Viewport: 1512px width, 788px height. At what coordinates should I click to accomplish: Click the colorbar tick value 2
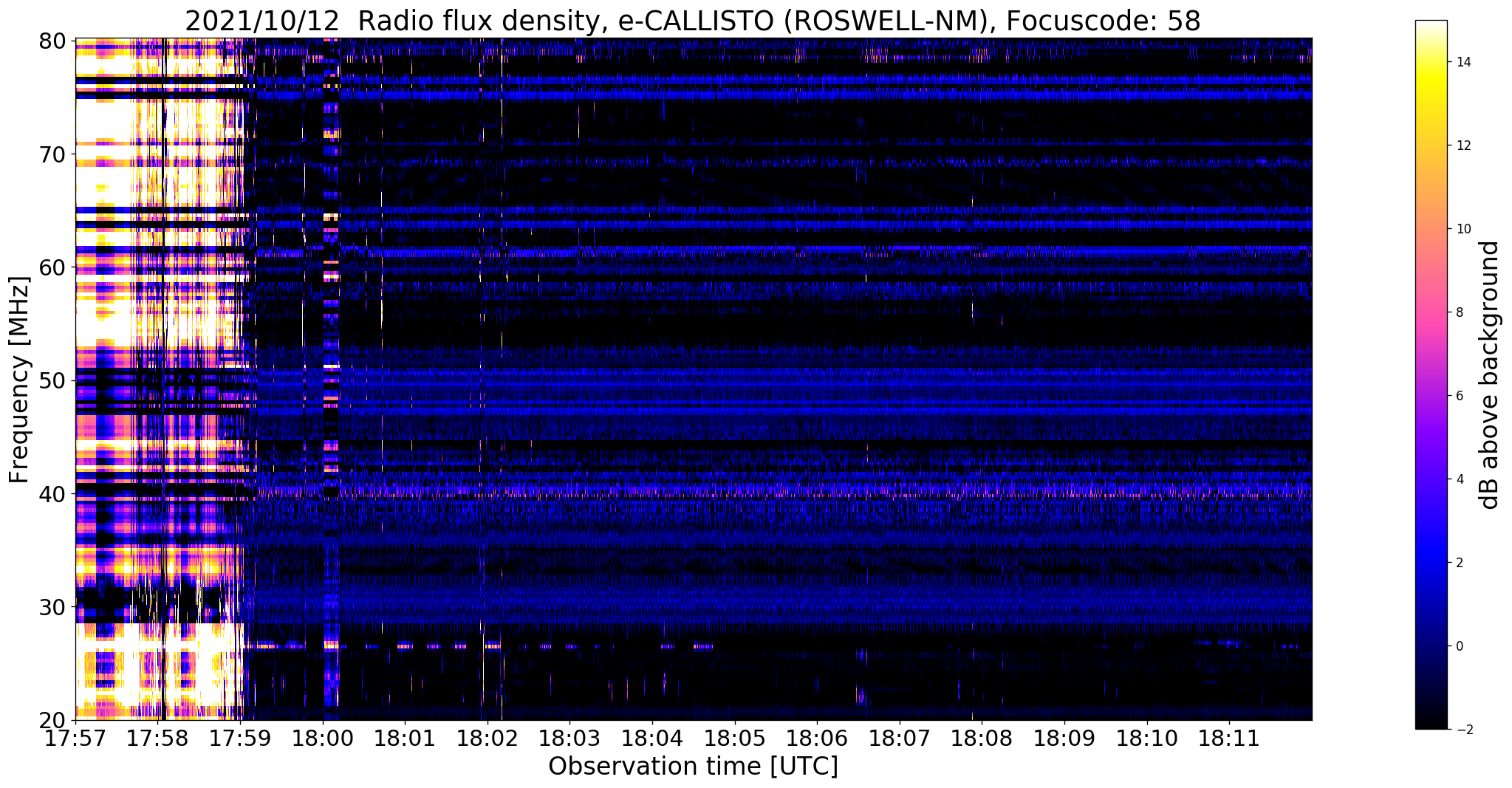[x=1459, y=563]
